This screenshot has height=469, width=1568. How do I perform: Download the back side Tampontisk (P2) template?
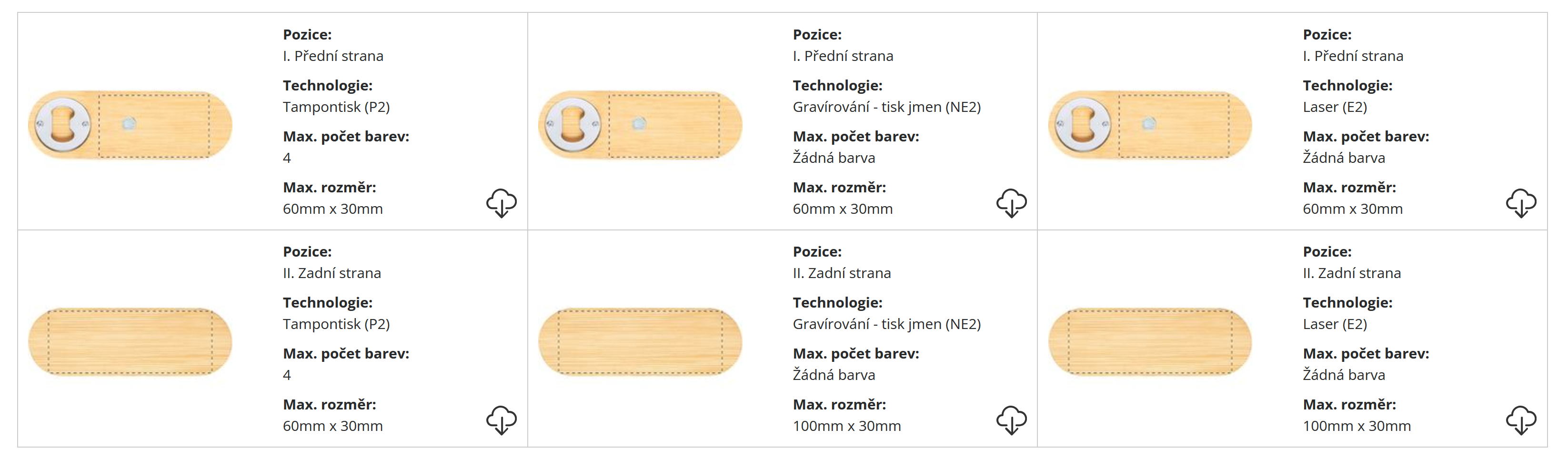501,420
